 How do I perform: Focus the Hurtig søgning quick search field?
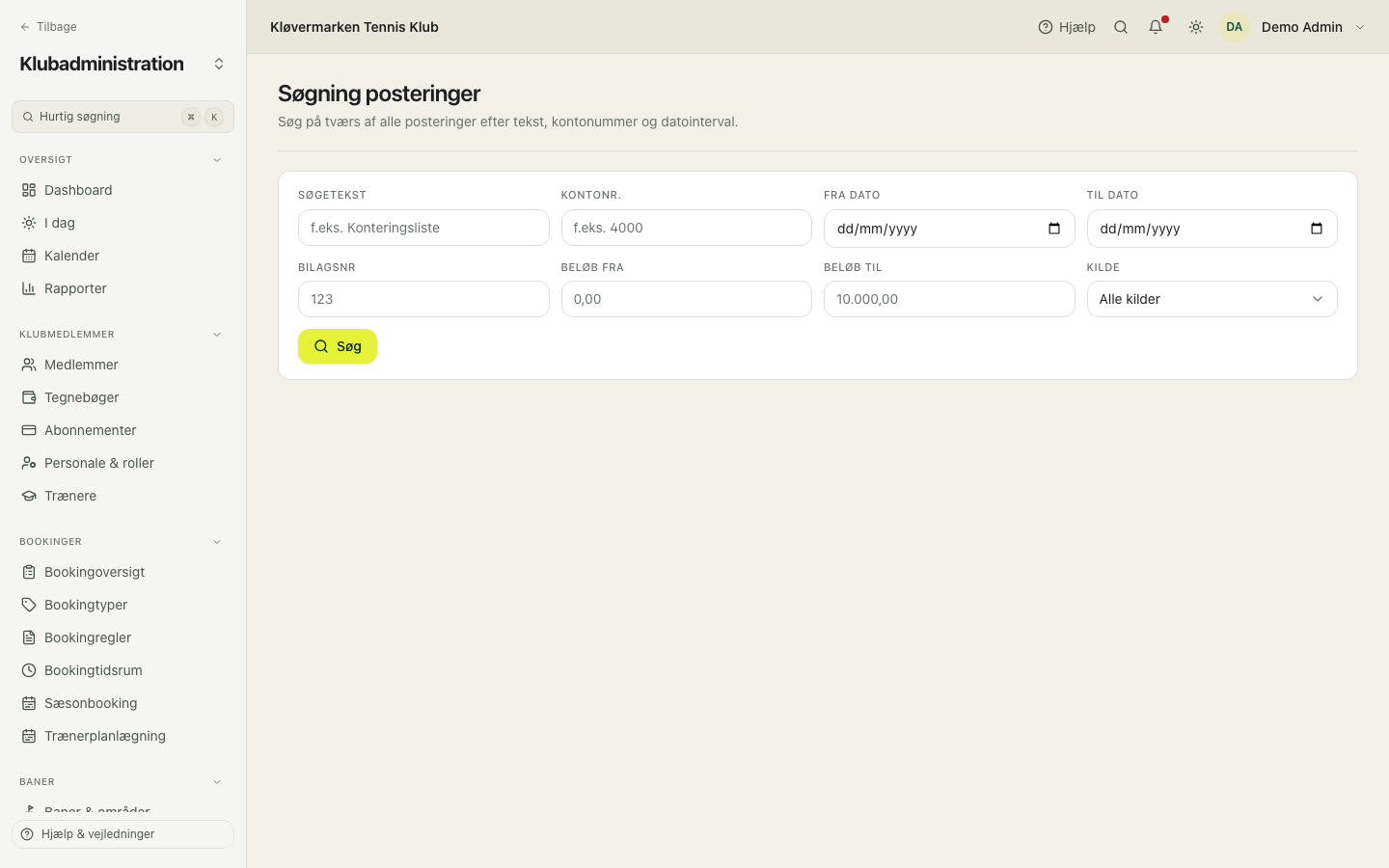click(123, 117)
